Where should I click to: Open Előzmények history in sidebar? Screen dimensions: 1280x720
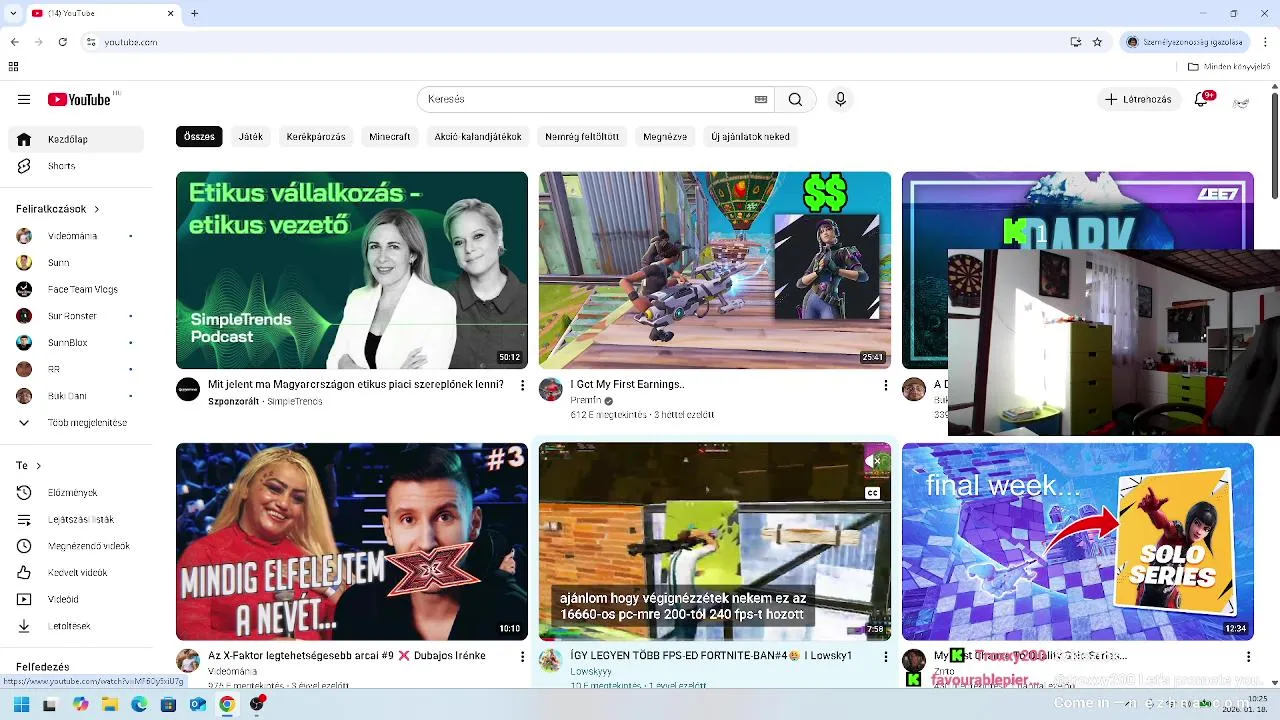(76, 493)
